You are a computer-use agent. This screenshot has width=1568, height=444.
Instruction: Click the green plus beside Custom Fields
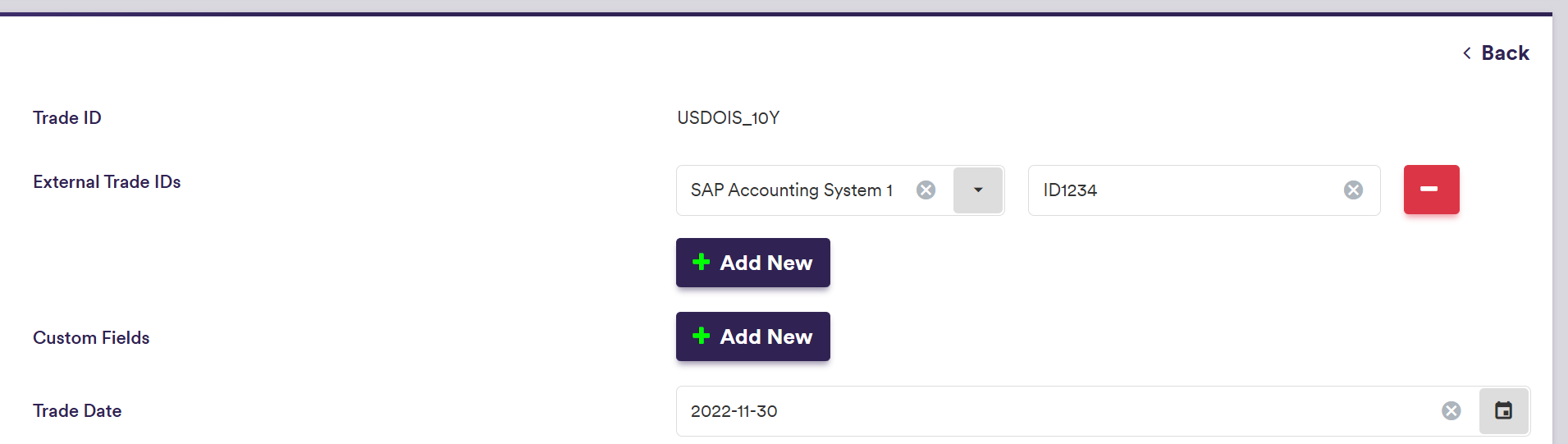702,336
